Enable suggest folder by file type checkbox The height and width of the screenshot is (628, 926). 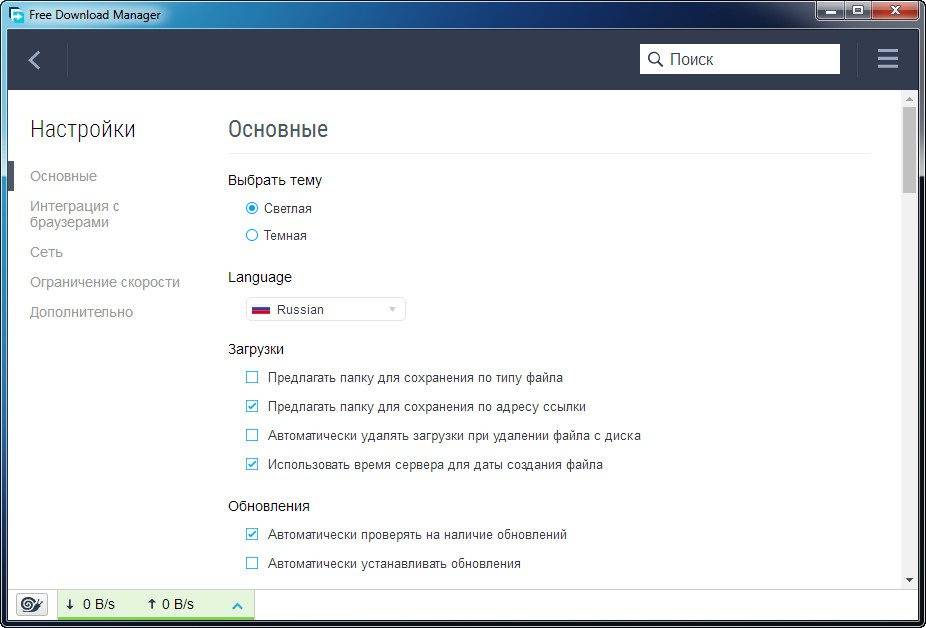click(252, 377)
